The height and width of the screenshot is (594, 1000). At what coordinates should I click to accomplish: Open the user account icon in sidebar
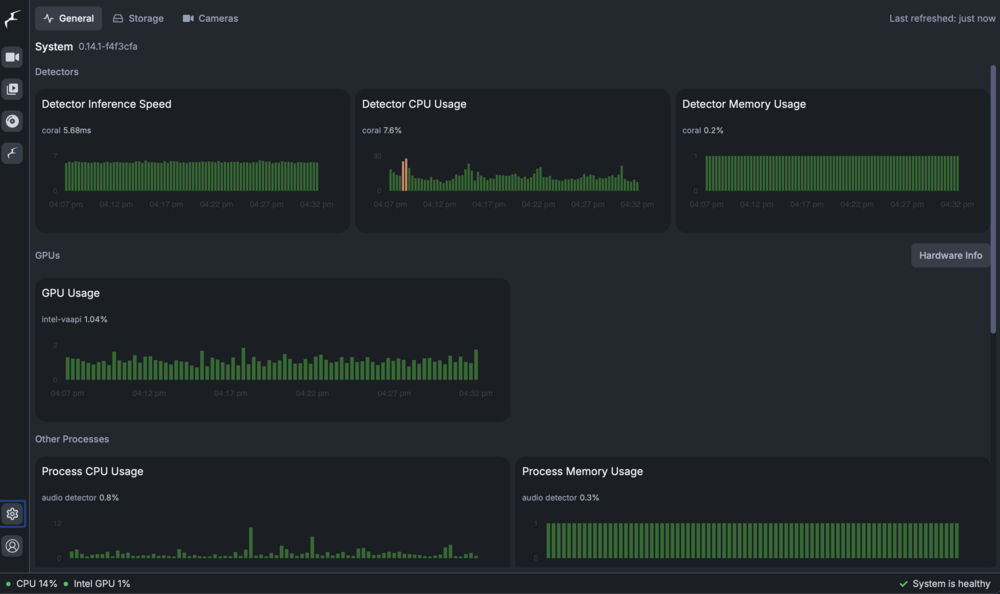12,546
